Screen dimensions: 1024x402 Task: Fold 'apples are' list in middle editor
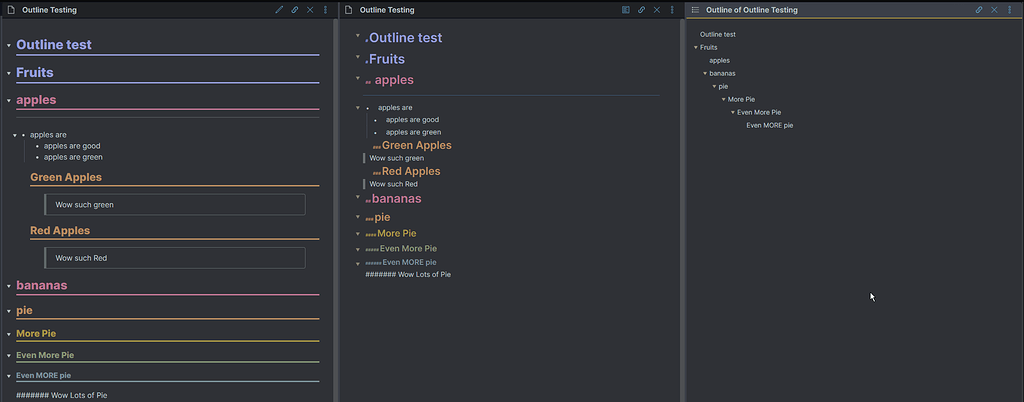(358, 108)
